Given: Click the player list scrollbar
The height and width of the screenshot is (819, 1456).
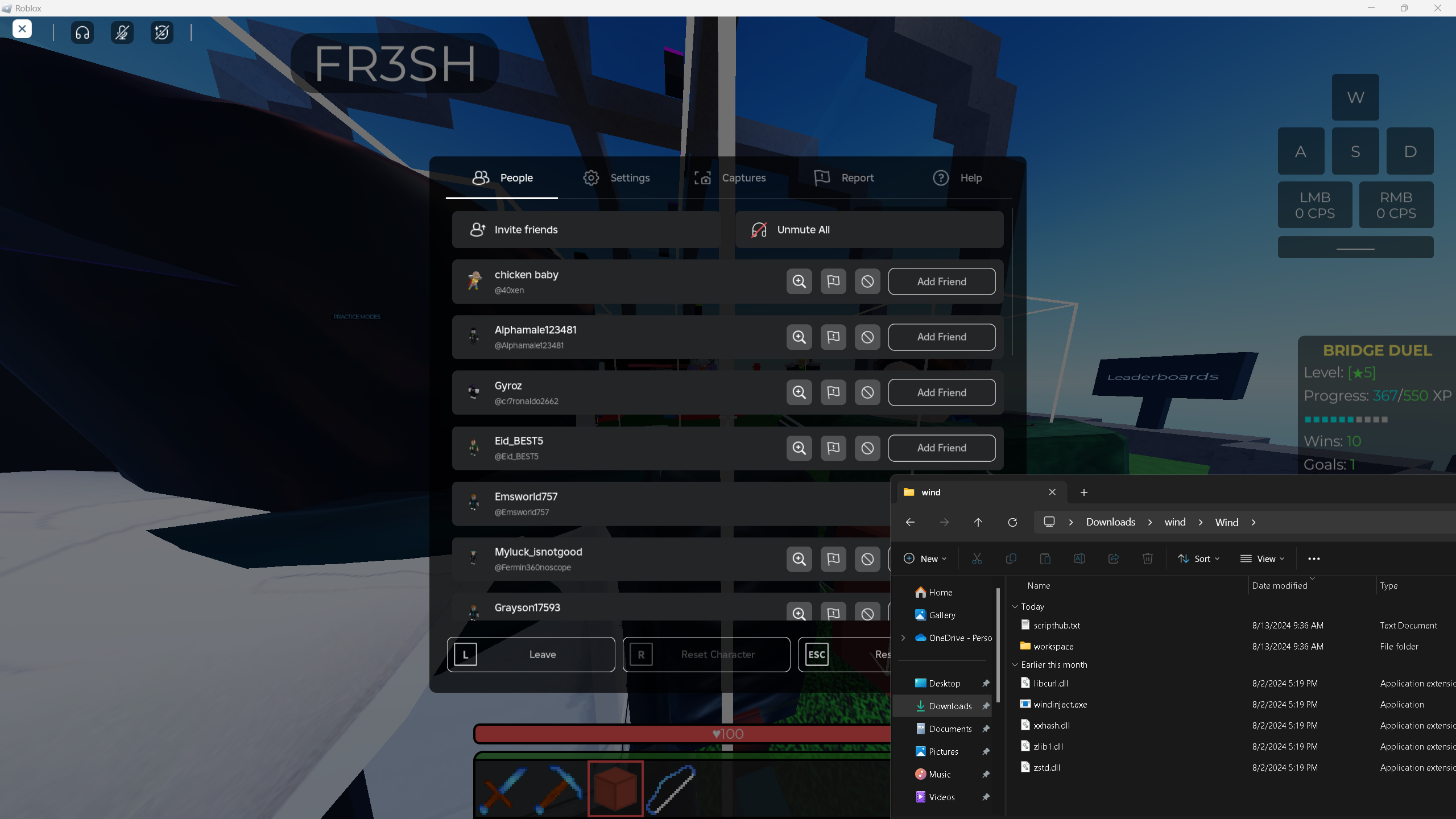Looking at the screenshot, I should (1012, 282).
